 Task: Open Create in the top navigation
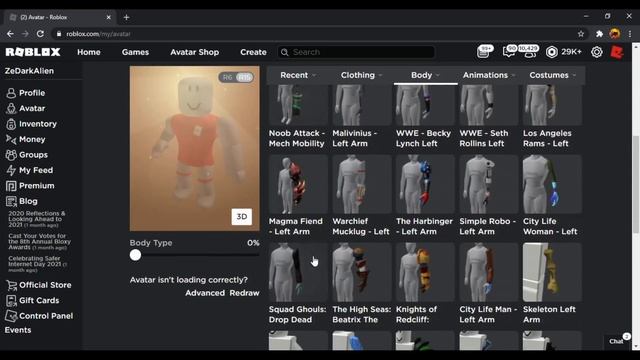tap(253, 52)
